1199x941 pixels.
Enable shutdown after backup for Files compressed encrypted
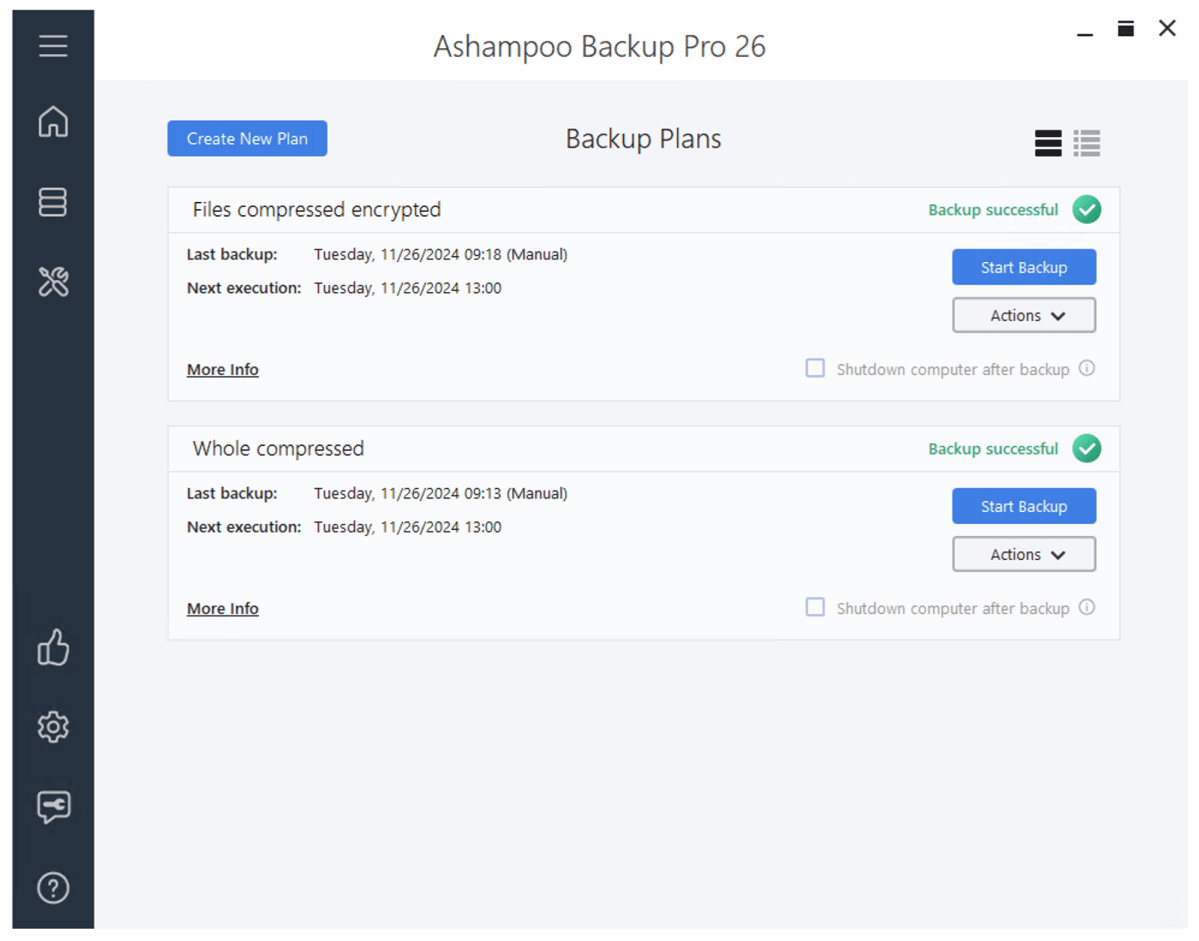tap(815, 369)
